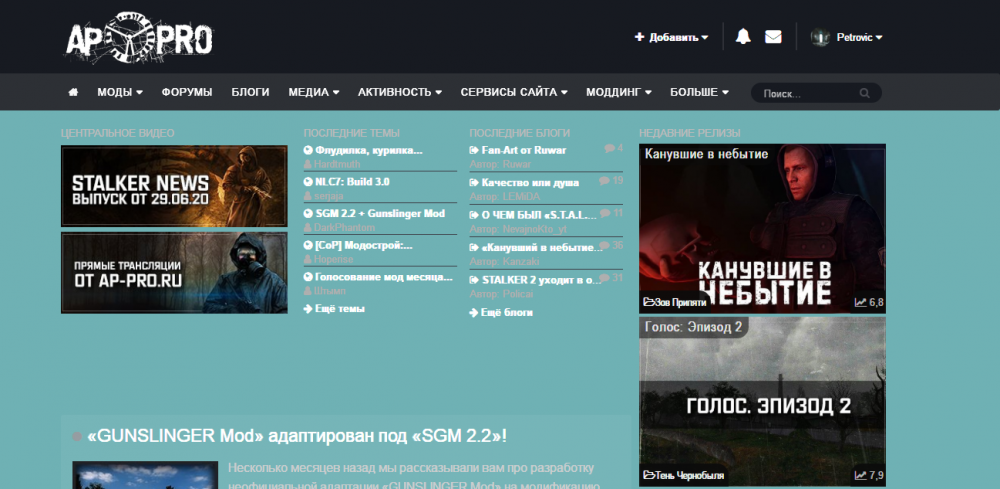Click author name Hoperise
The width and height of the screenshot is (1000, 489).
click(x=334, y=259)
